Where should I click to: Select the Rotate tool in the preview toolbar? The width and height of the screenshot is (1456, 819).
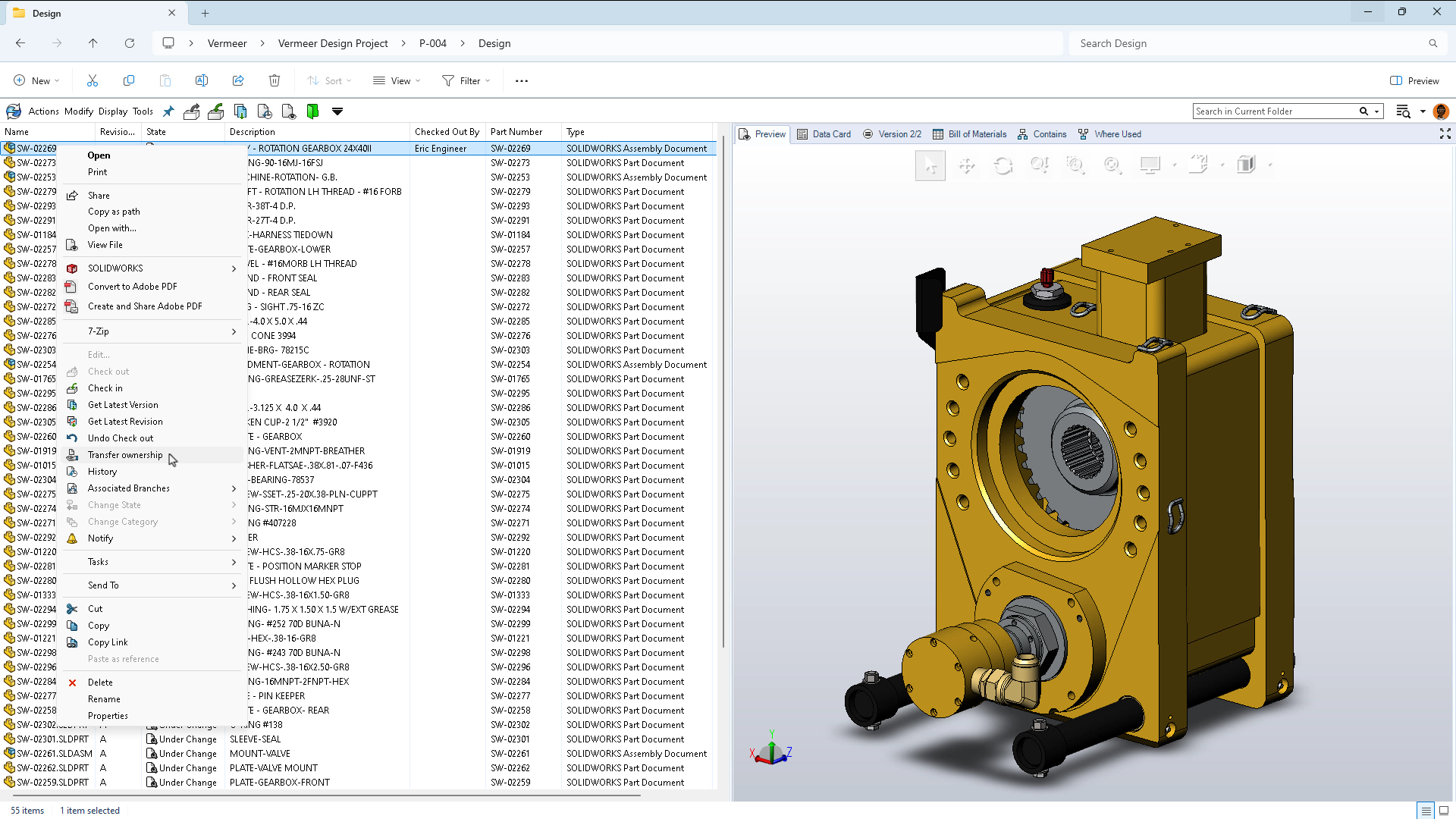coord(1003,165)
